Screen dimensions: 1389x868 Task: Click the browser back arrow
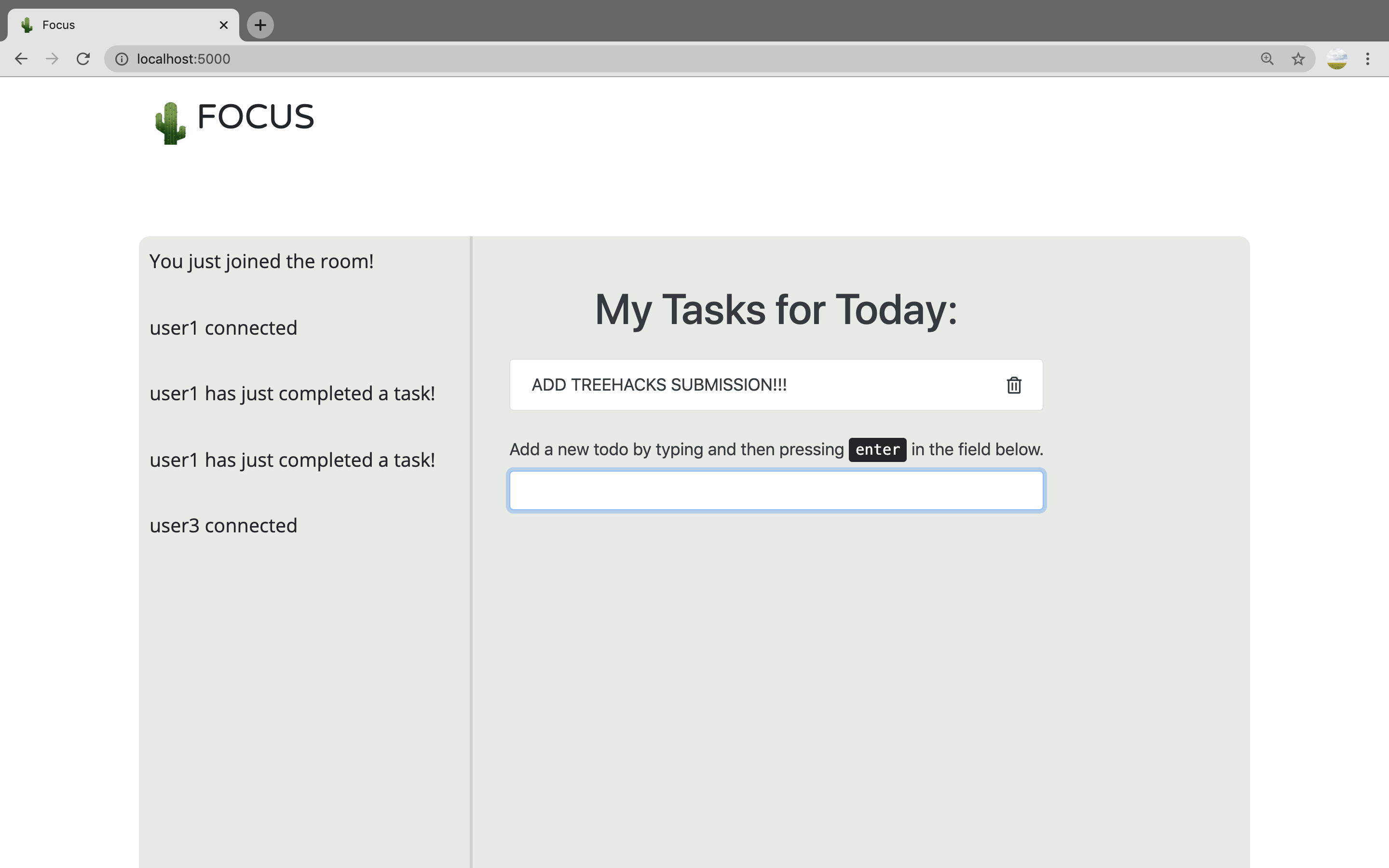pos(21,58)
